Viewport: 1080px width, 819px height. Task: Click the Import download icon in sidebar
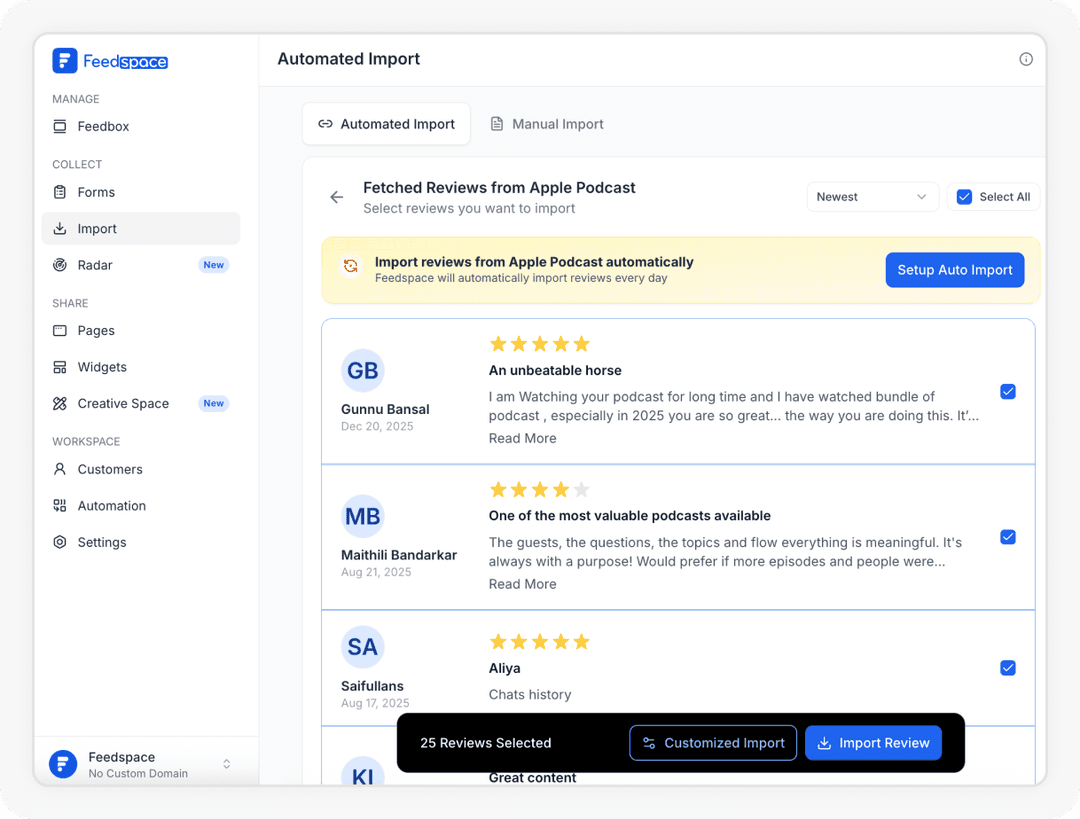[x=60, y=229]
